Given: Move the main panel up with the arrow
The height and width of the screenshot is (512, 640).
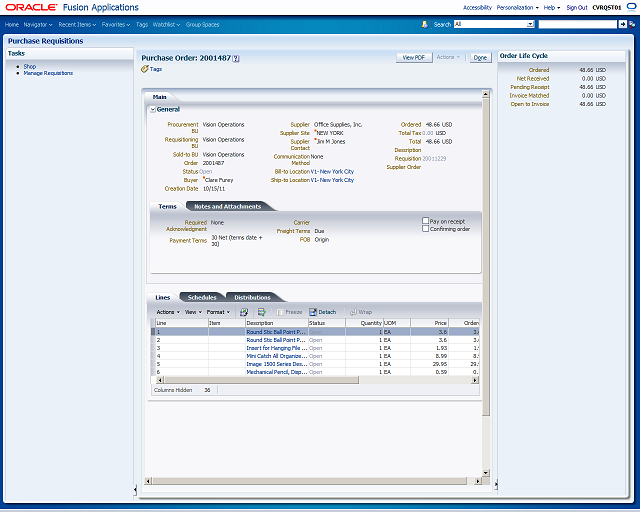Looking at the screenshot, I should click(x=486, y=94).
